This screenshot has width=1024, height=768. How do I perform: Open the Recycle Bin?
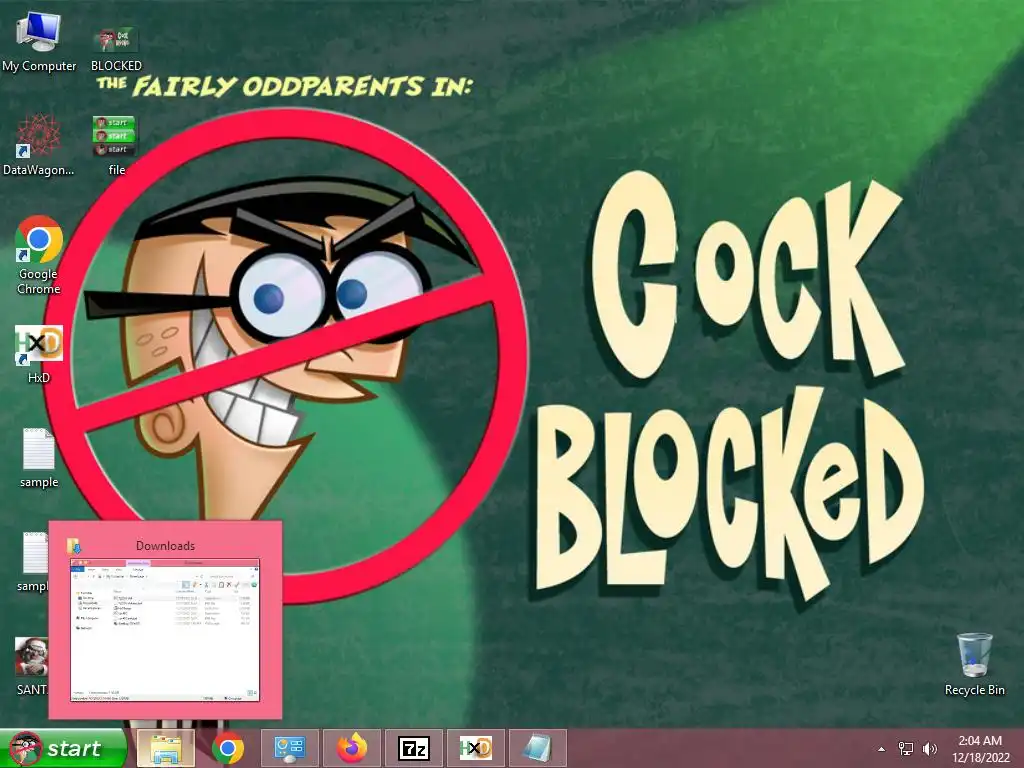[x=974, y=664]
